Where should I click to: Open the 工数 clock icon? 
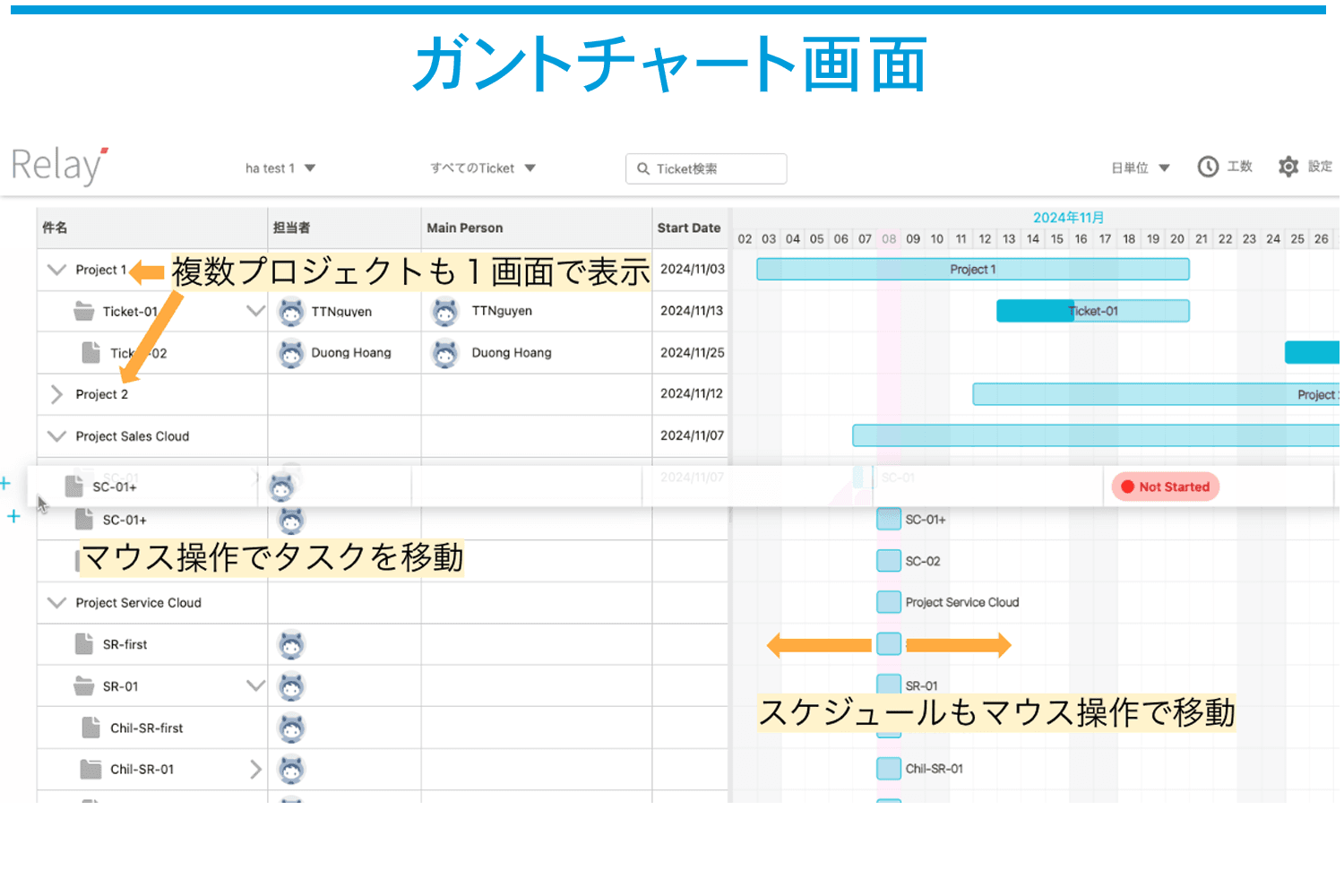(1208, 167)
